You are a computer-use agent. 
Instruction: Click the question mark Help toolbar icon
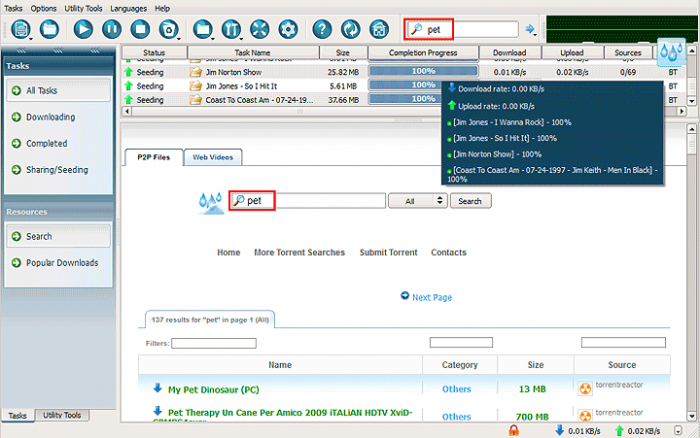[322, 29]
